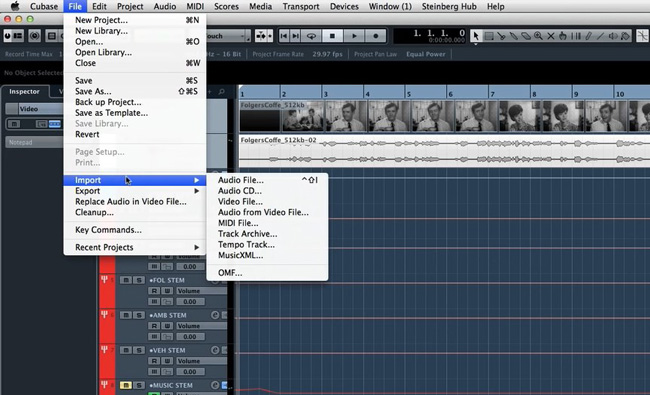Click the Apple menu icon
The image size is (650, 395).
[15, 6]
